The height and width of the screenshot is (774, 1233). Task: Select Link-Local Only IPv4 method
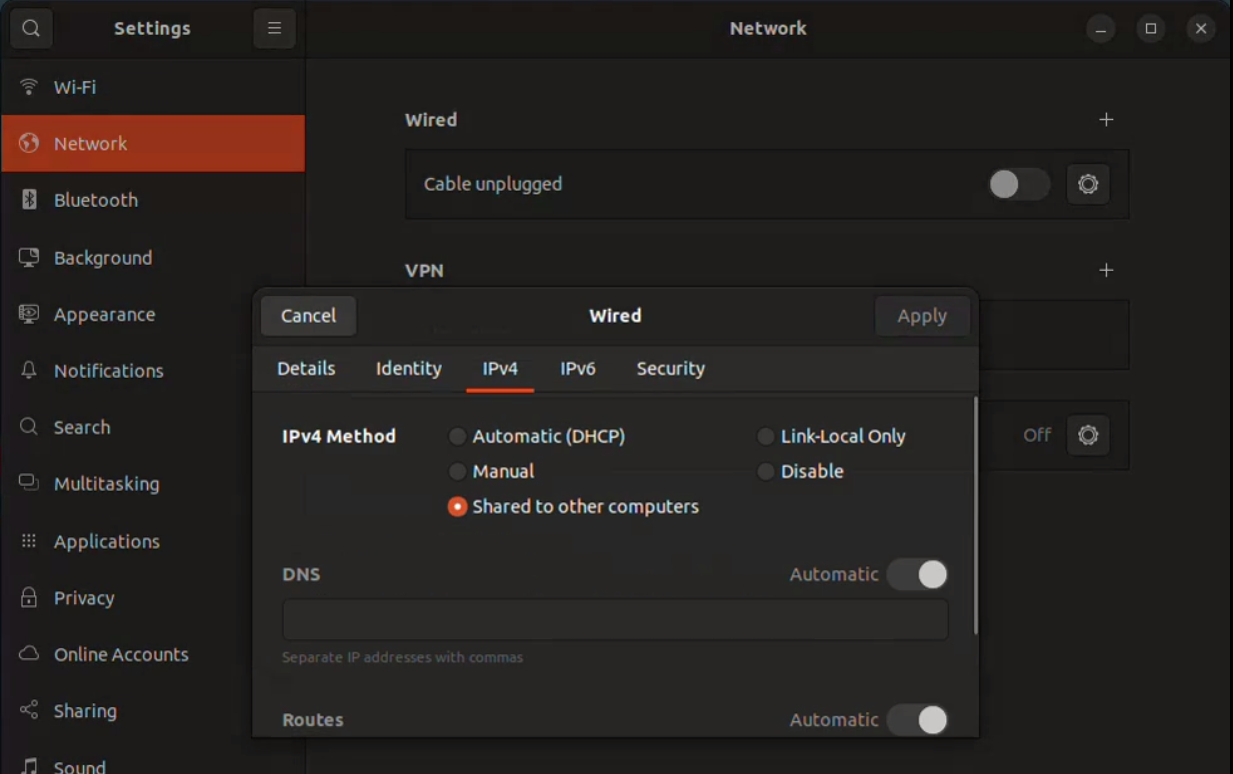[x=831, y=436]
